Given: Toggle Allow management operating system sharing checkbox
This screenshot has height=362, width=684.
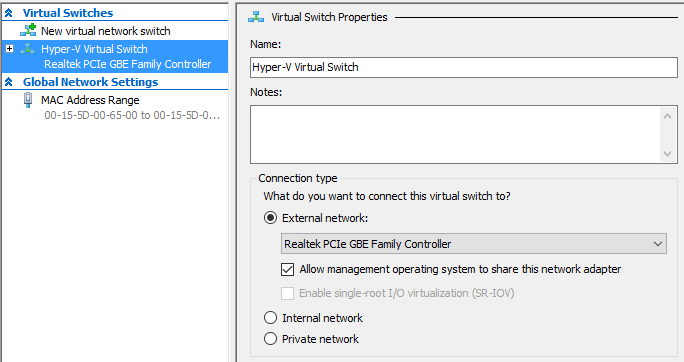Looking at the screenshot, I should click(x=287, y=270).
